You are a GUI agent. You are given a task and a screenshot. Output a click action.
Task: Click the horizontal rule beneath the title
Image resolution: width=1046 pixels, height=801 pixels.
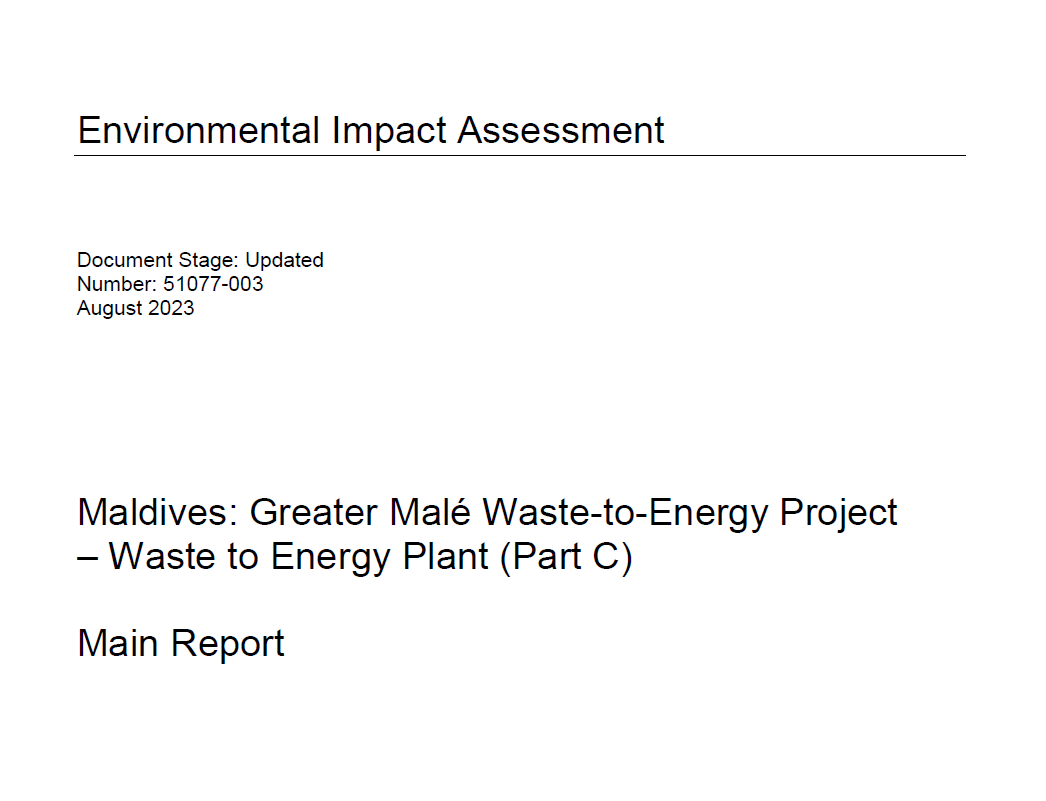(520, 156)
